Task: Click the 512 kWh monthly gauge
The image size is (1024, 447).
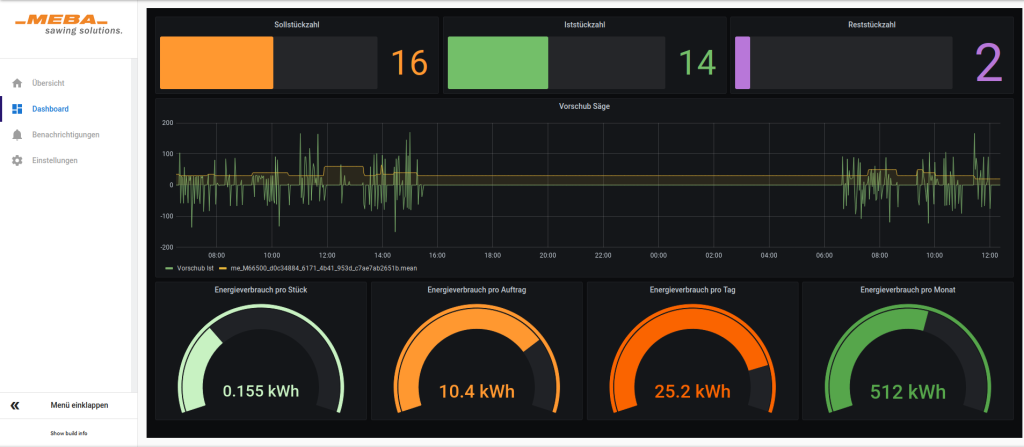Action: click(x=908, y=360)
